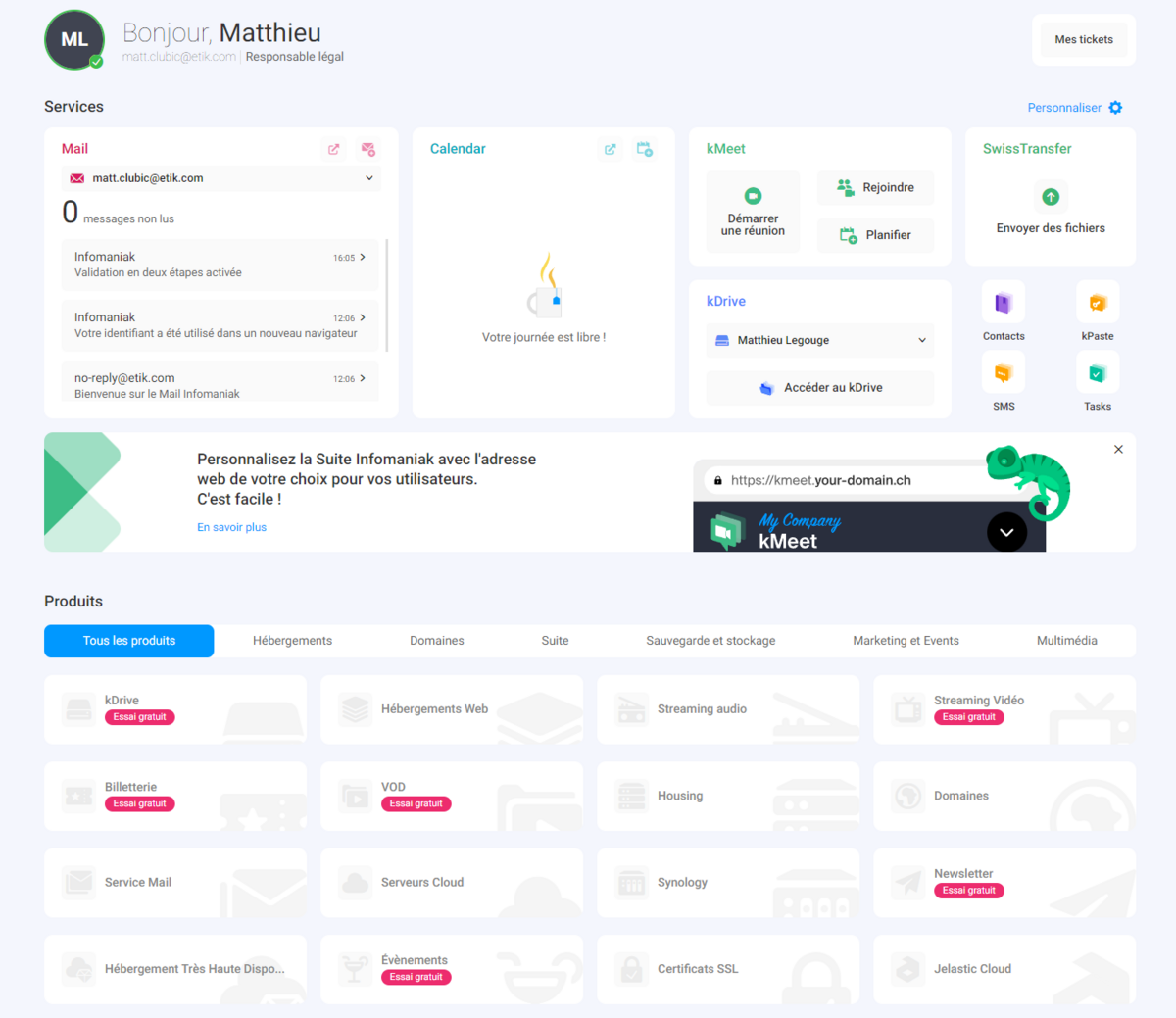Open the Tasks app icon

(1098, 373)
